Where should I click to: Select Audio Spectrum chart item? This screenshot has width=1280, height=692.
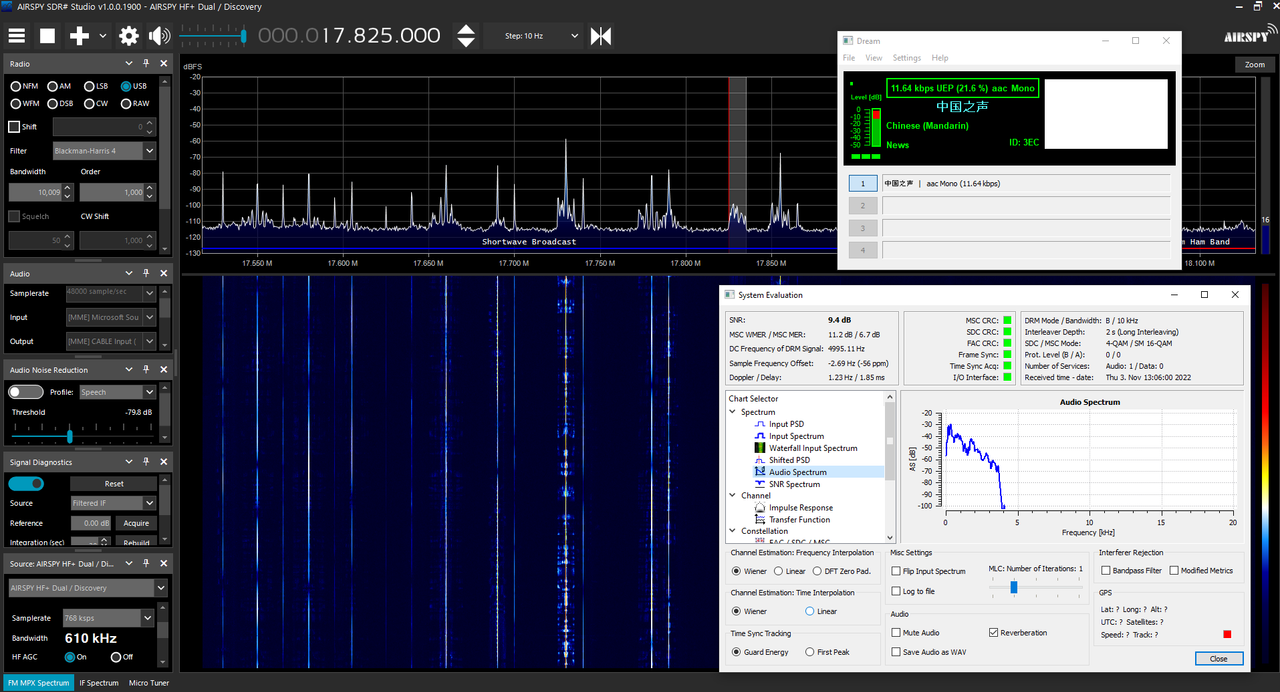pyautogui.click(x=797, y=472)
